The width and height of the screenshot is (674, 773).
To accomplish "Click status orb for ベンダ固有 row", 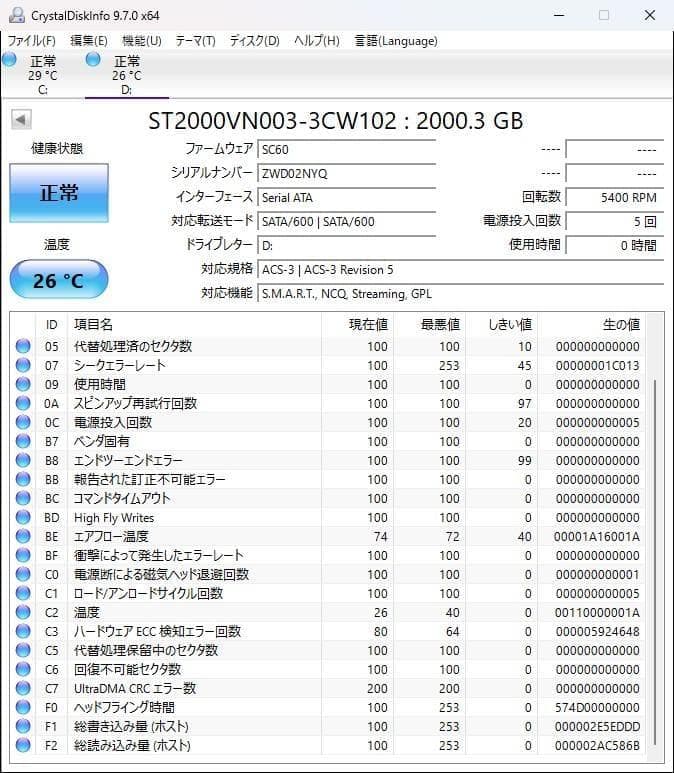I will 23,441.
